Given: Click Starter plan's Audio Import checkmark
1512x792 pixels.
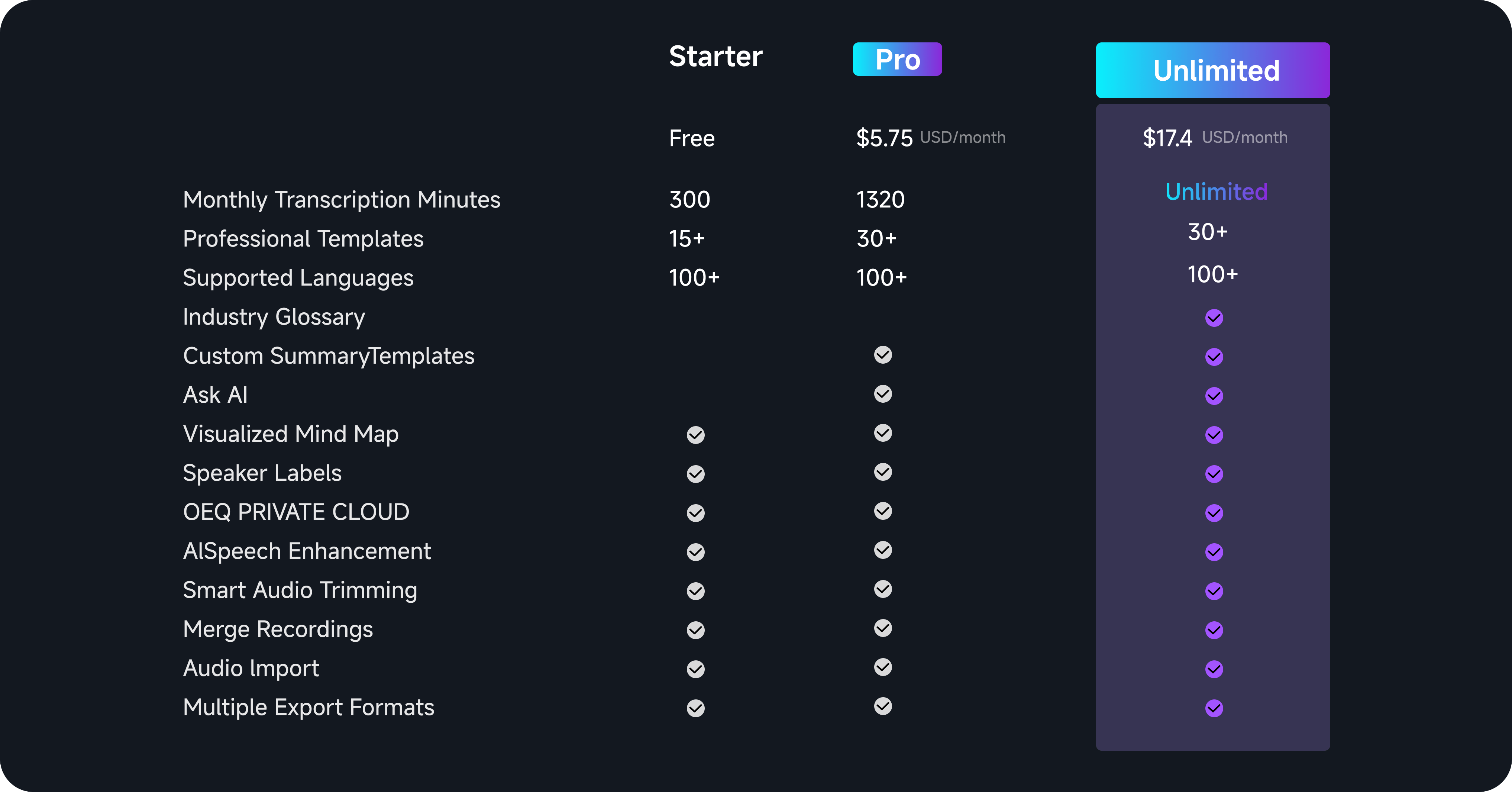Looking at the screenshot, I should (x=695, y=669).
